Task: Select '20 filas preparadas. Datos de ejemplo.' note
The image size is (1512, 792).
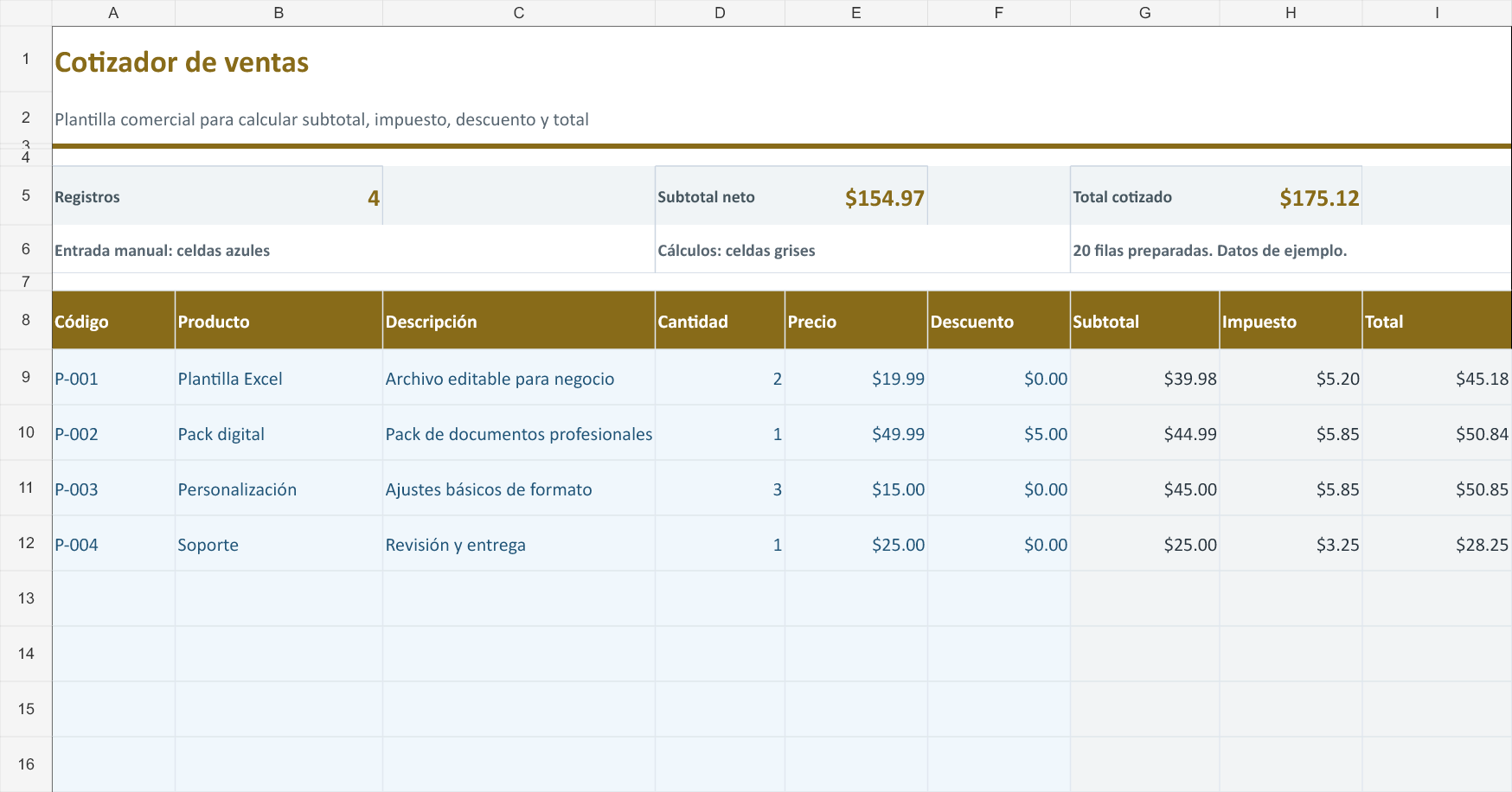Action: (x=1291, y=251)
